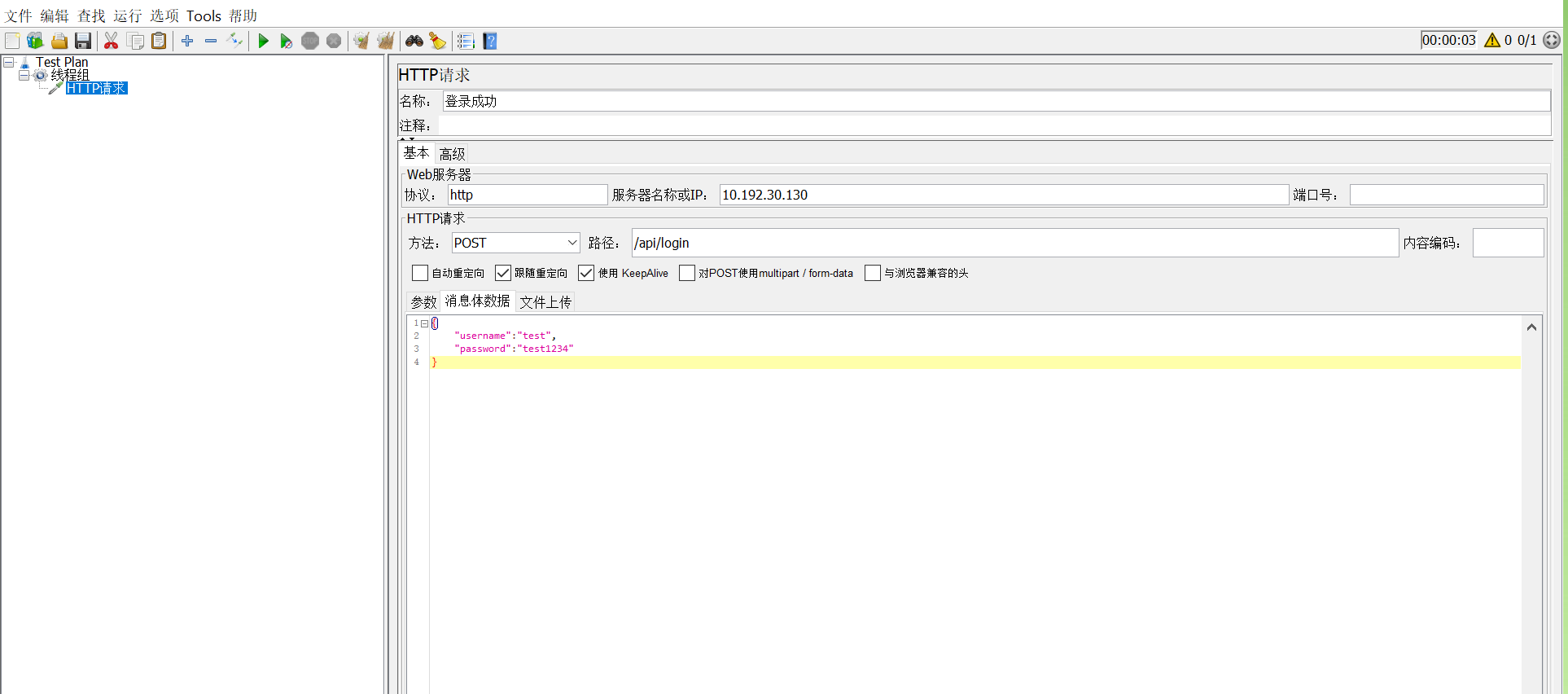Select Test Plan in the tree
This screenshot has height=694, width=1568.
[62, 62]
